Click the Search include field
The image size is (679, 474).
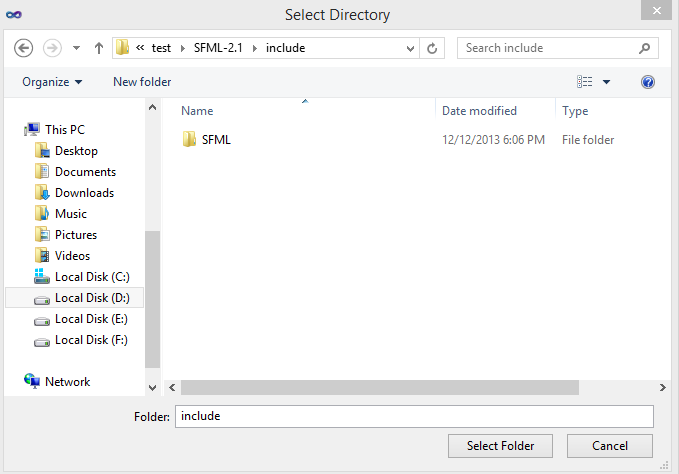coord(558,48)
